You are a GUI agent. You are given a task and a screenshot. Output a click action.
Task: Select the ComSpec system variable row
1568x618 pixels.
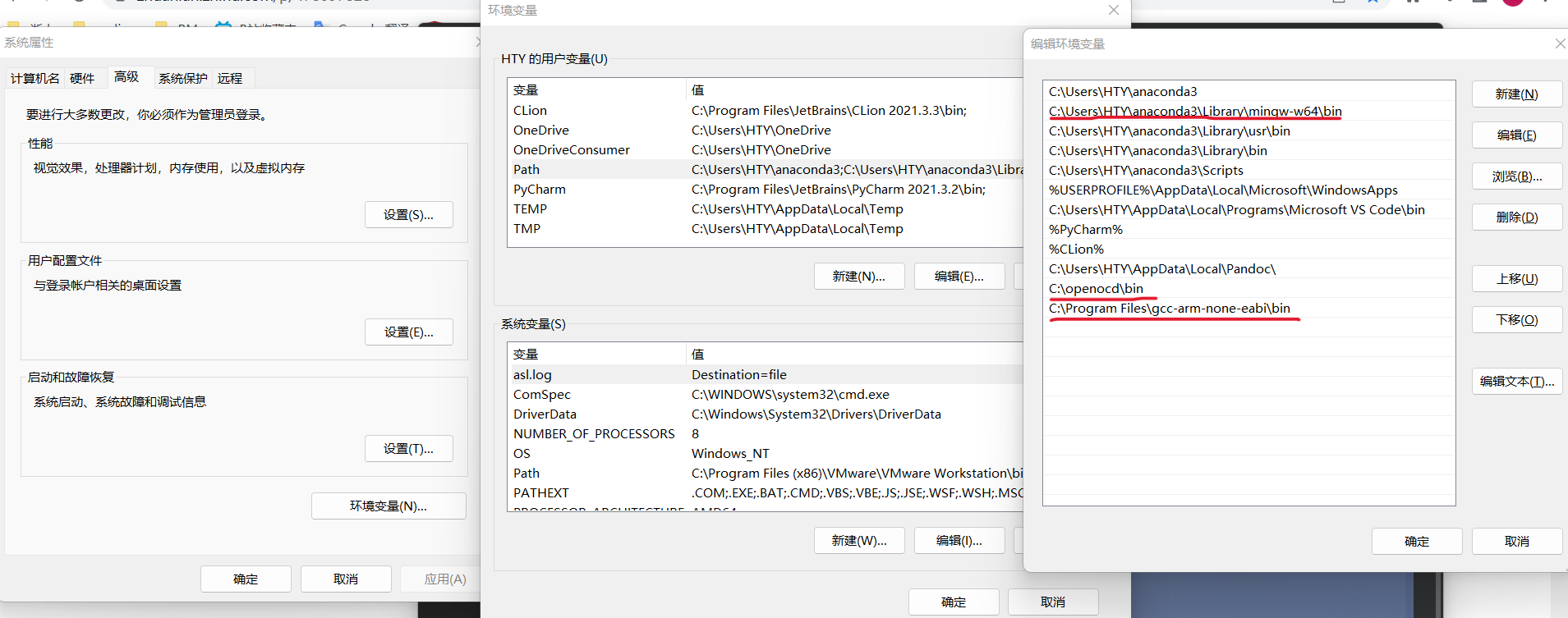(x=541, y=395)
